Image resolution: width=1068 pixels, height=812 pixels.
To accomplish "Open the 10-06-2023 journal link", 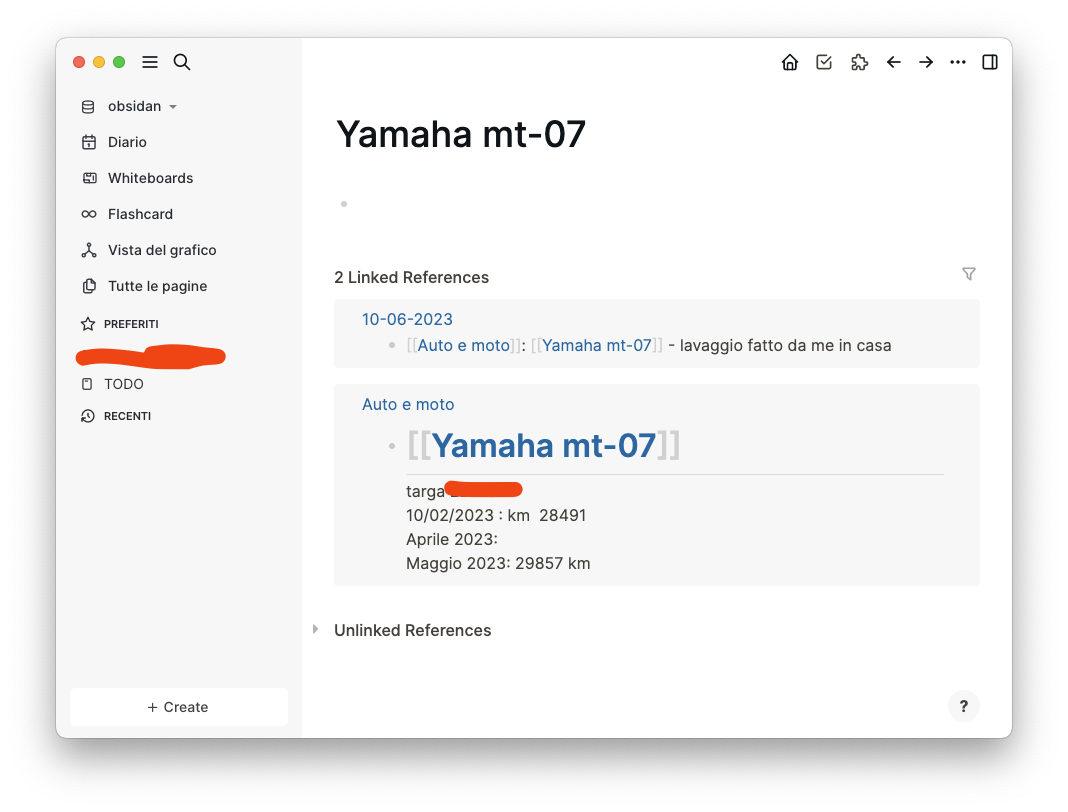I will (407, 319).
